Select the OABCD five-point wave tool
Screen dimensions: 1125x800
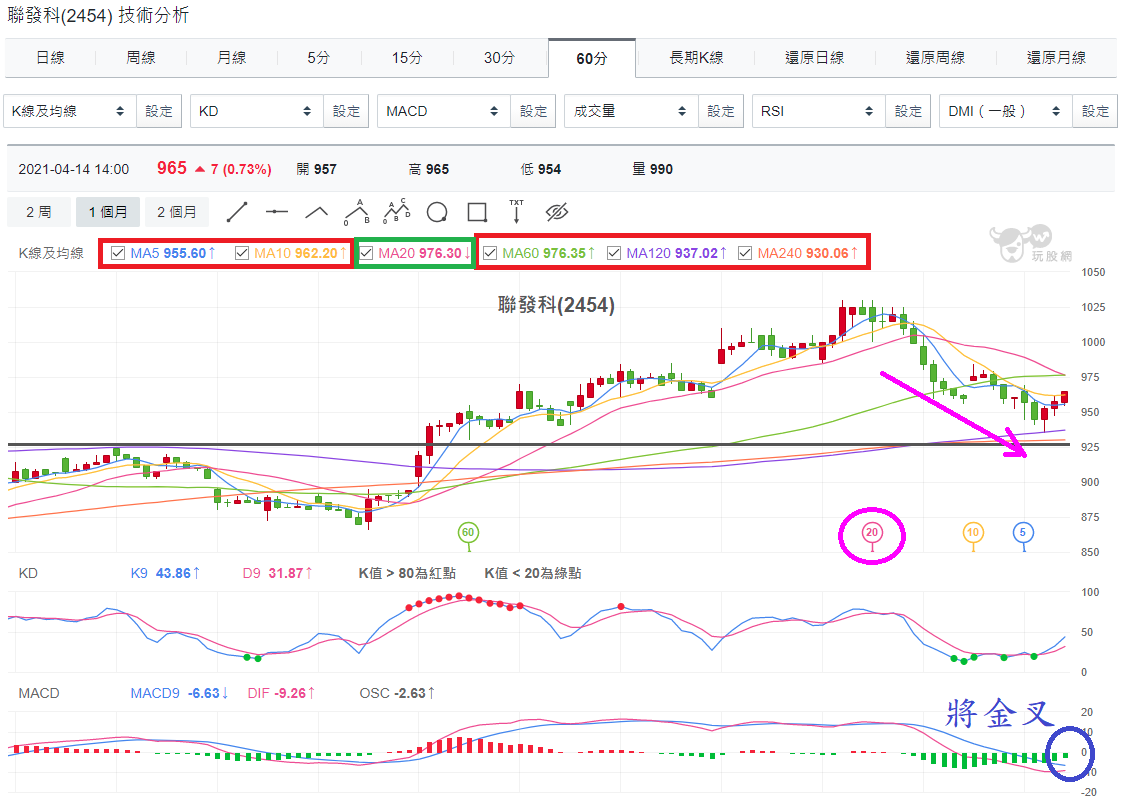(397, 211)
